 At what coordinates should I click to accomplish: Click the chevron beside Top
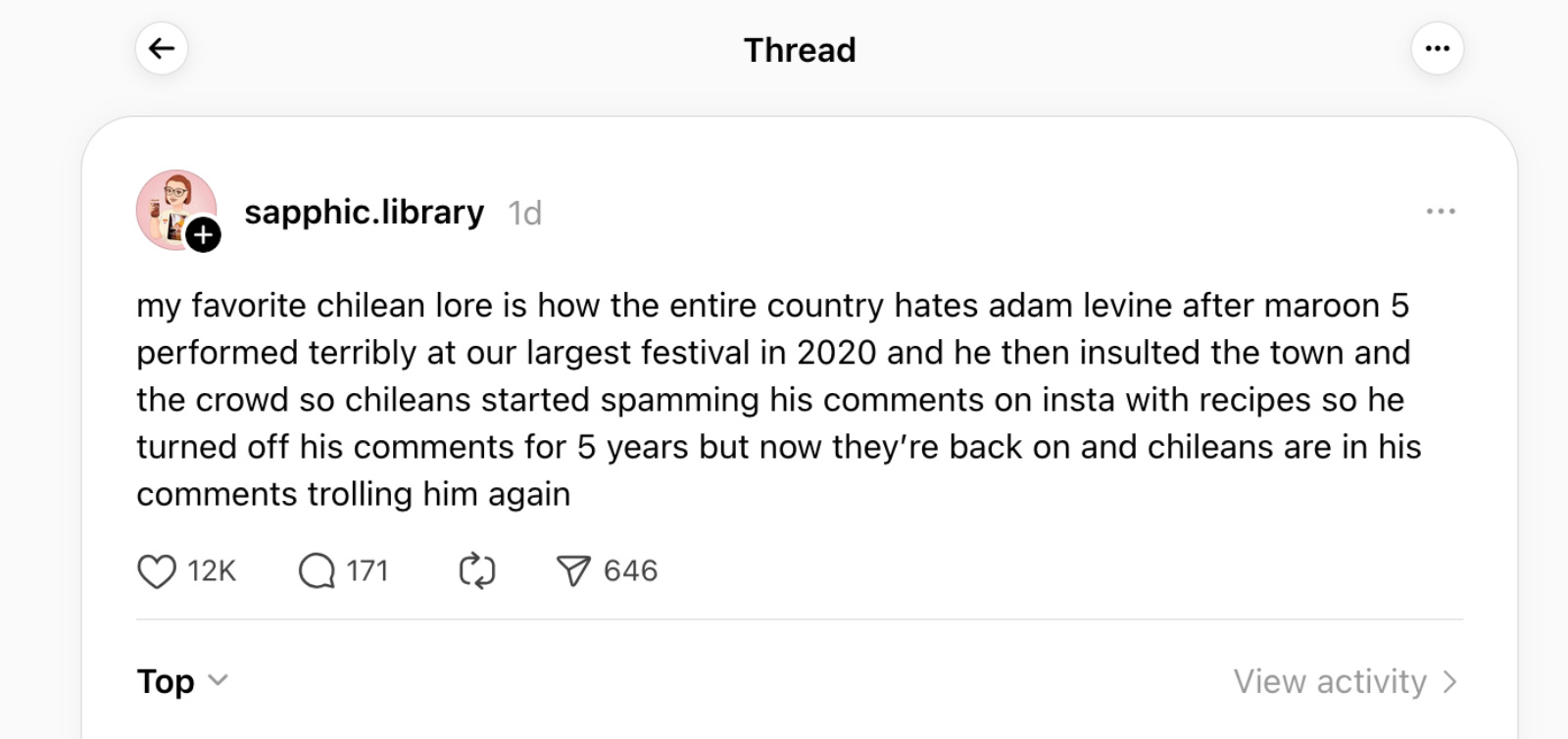219,680
